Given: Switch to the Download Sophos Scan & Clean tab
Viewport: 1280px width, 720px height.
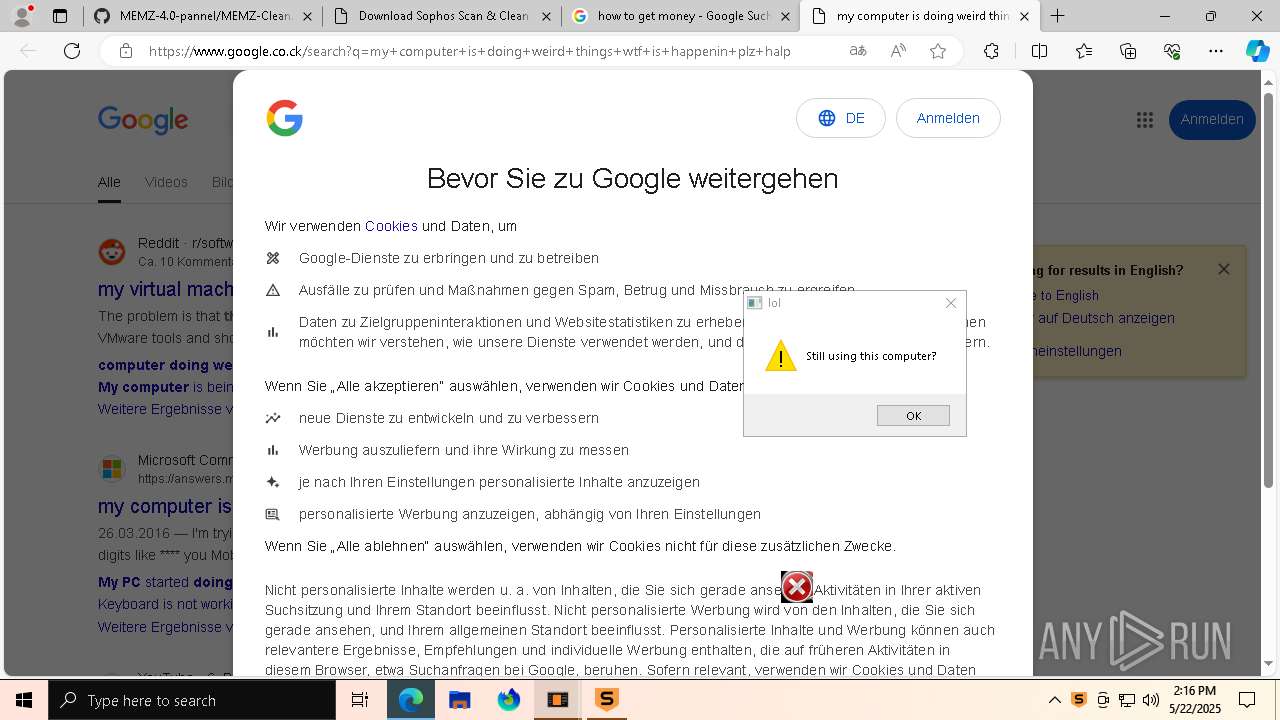Looking at the screenshot, I should pyautogui.click(x=443, y=16).
